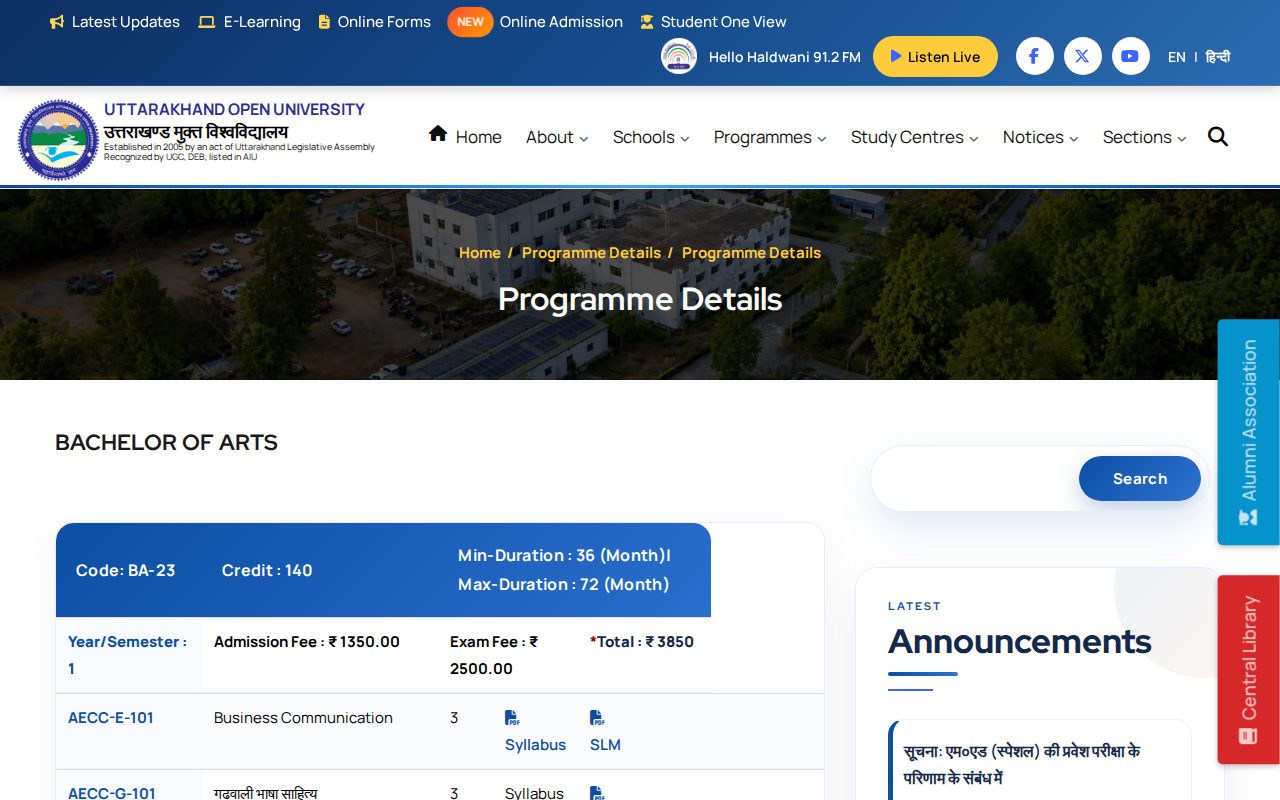This screenshot has height=800, width=1280.
Task: Click the blue Search button
Action: (x=1140, y=479)
